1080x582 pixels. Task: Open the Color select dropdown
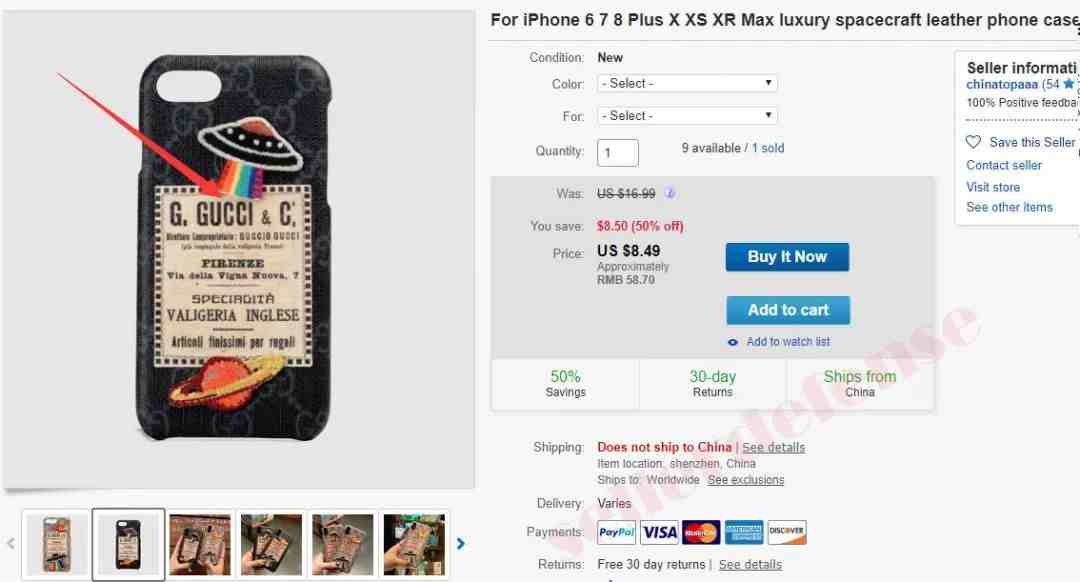[x=687, y=83]
